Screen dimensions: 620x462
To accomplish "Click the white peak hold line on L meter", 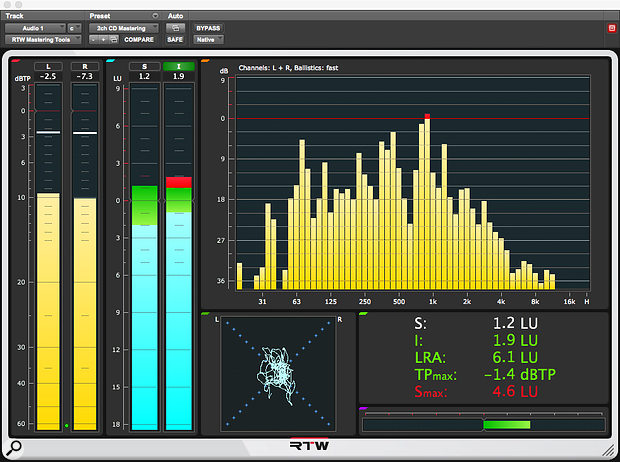I will (x=48, y=133).
